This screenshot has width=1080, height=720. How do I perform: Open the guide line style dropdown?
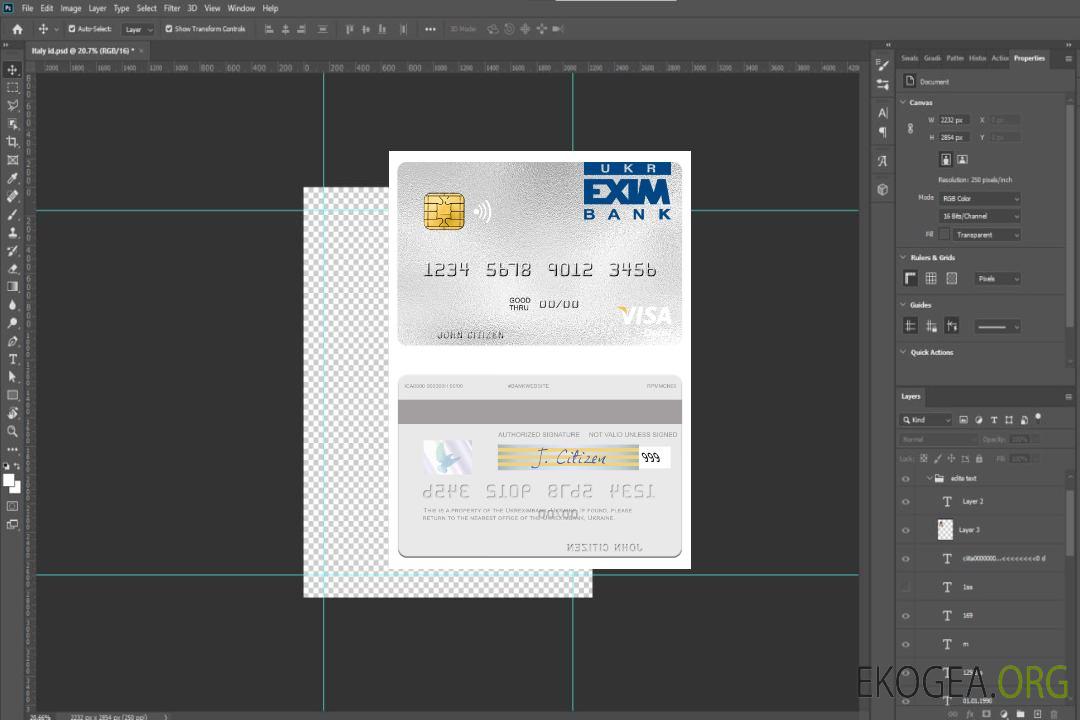(x=997, y=327)
